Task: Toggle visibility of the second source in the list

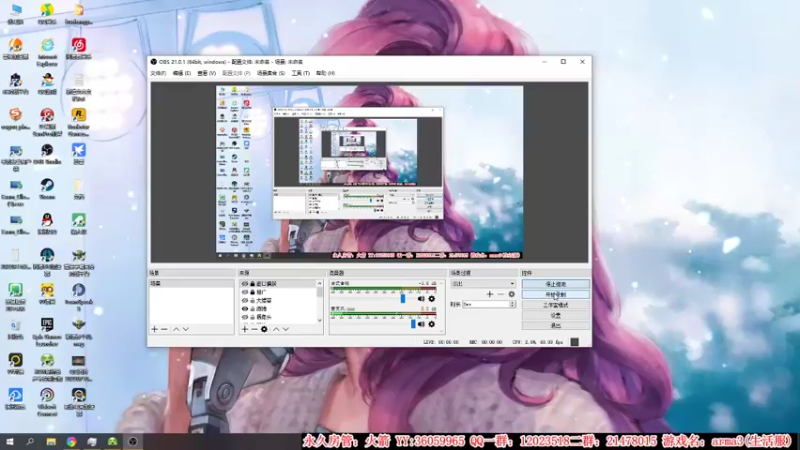Action: (245, 292)
